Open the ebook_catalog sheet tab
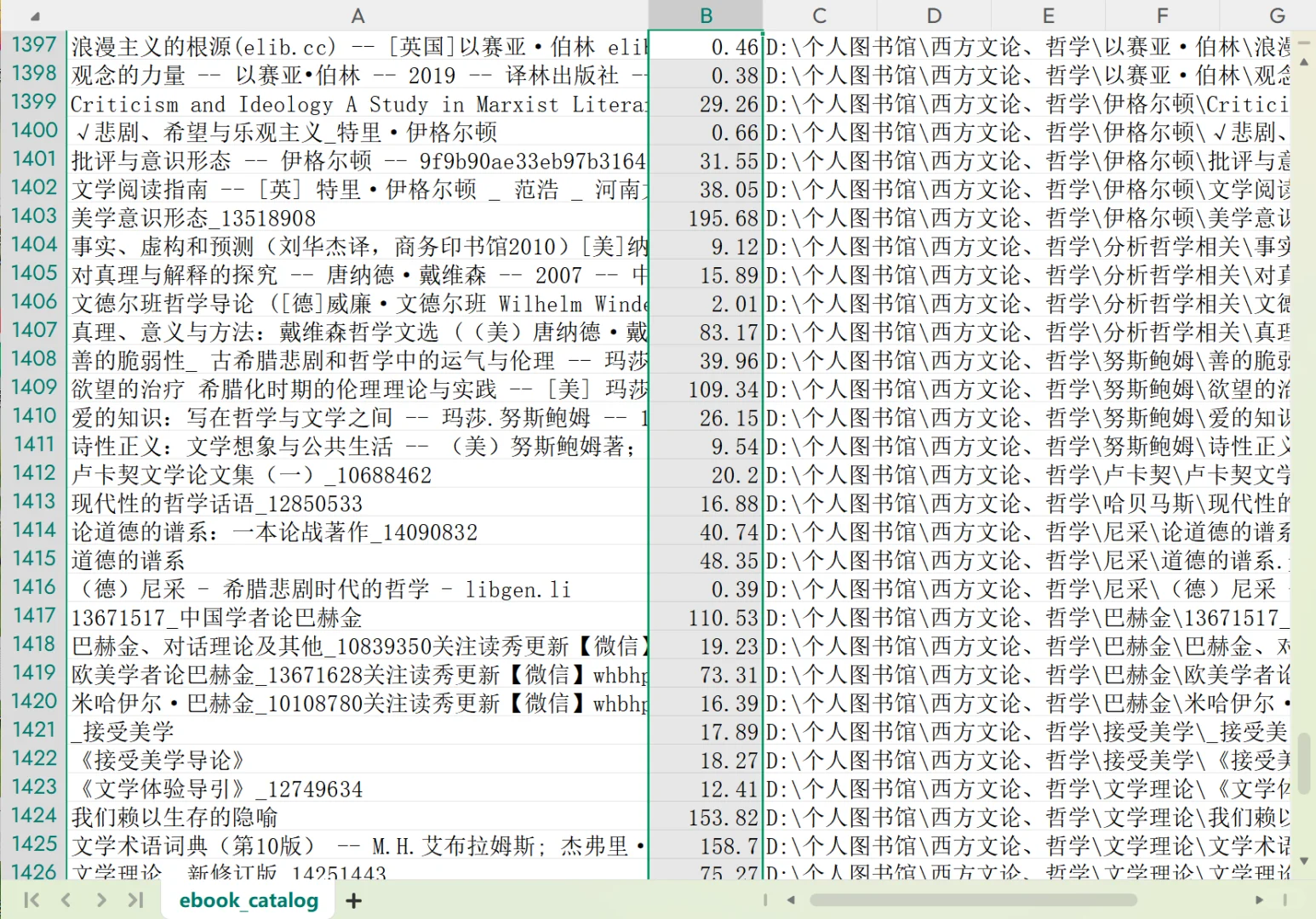Screen dimensions: 1316x919 pos(249,900)
